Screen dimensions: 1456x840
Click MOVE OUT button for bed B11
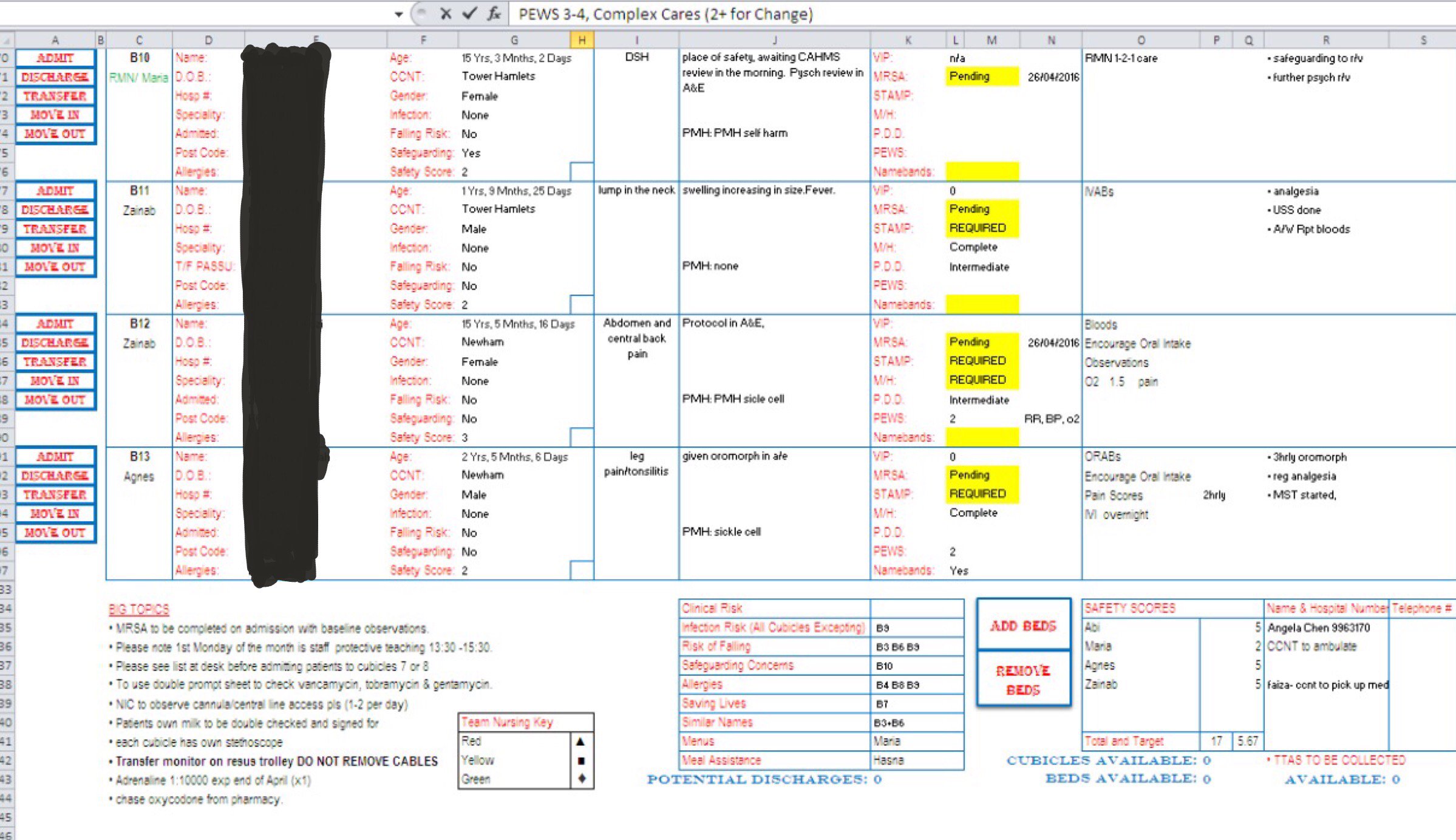tap(55, 267)
